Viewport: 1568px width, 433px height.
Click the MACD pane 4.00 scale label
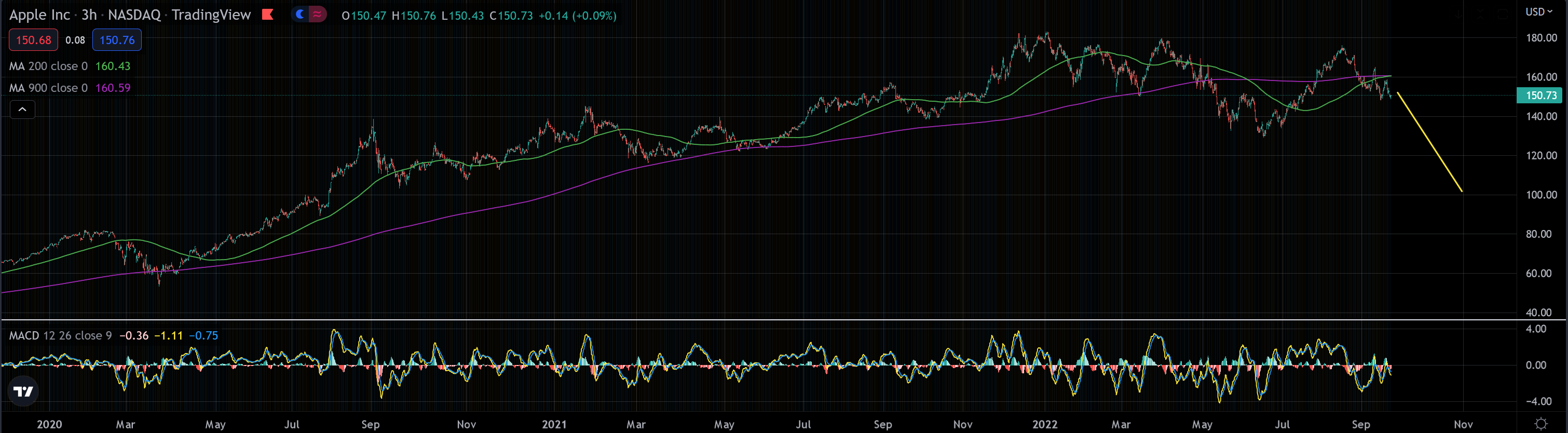pyautogui.click(x=1536, y=329)
